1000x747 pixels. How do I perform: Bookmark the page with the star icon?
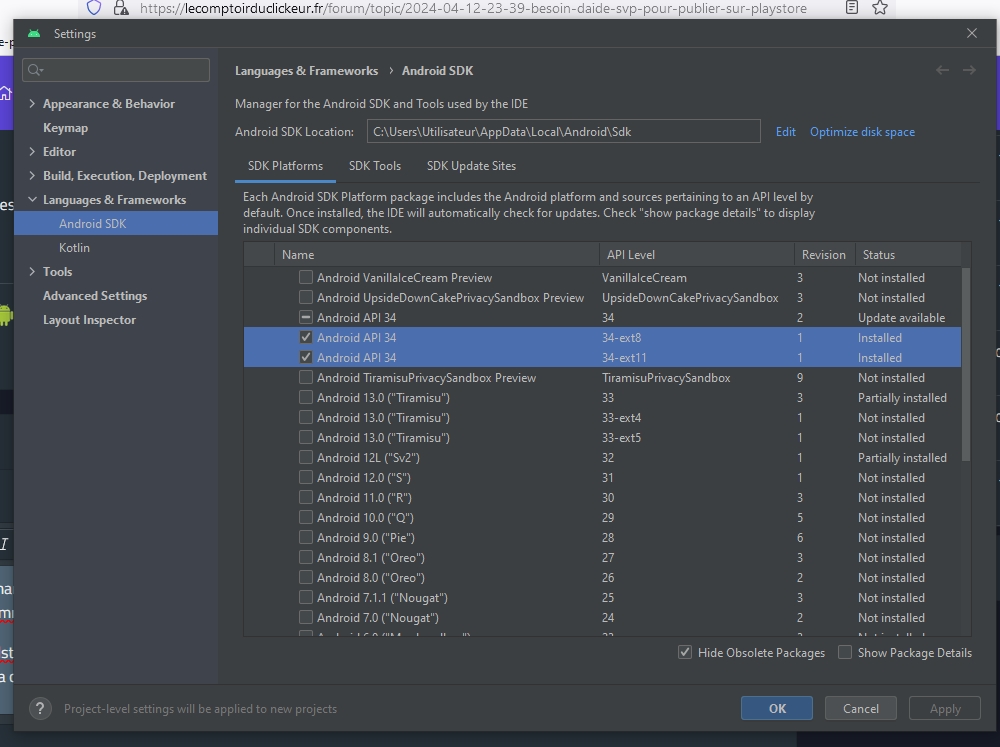click(x=880, y=8)
